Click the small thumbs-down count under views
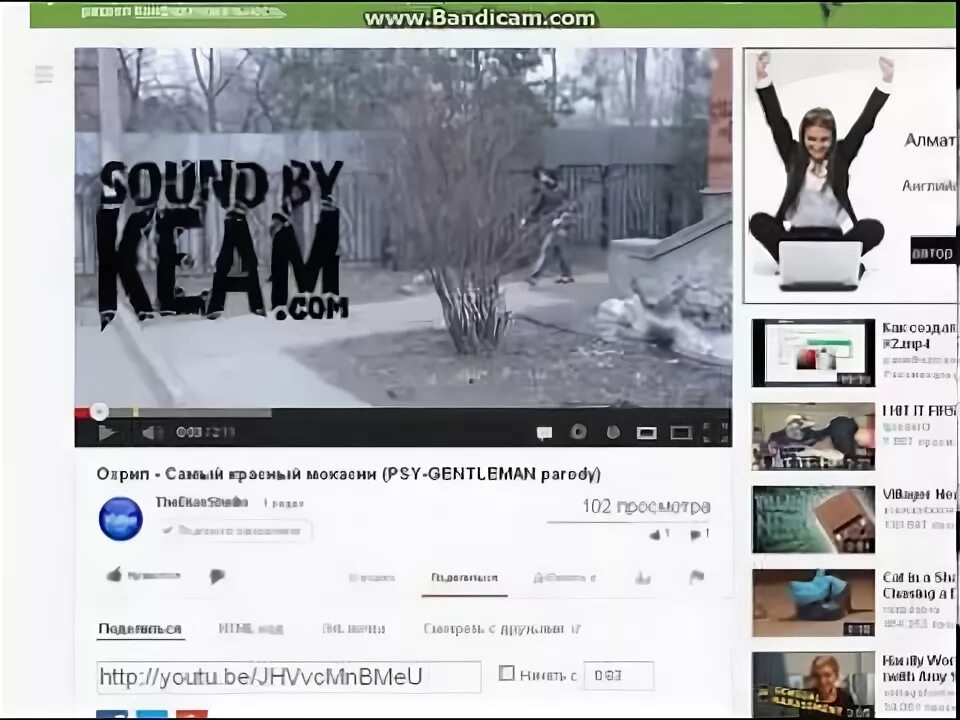This screenshot has width=960, height=720. pyautogui.click(x=699, y=534)
